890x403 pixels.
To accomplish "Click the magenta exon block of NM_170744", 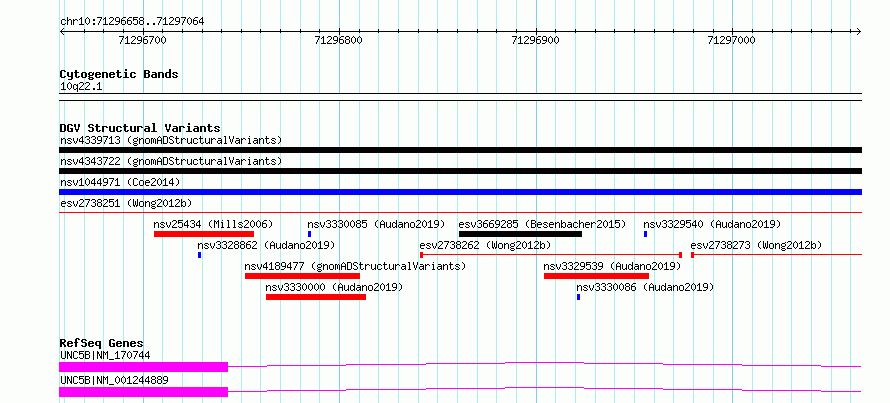I will click(x=144, y=367).
